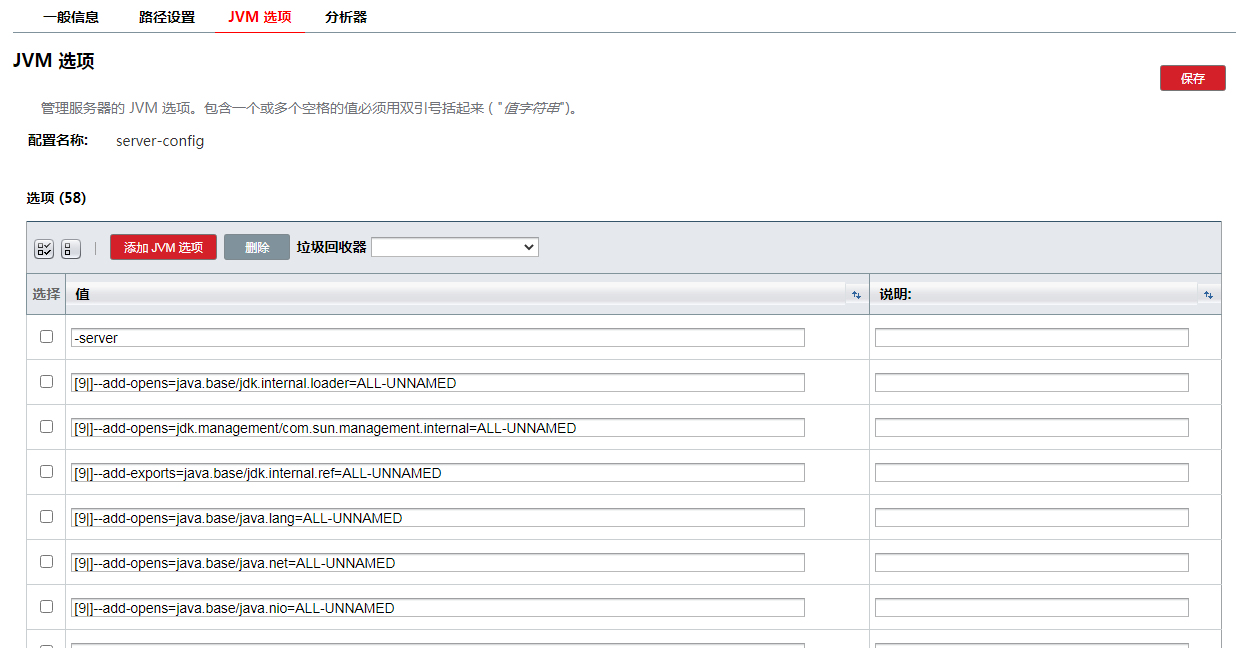Click the Select All icon in table toolbar
The width and height of the screenshot is (1236, 648).
pyautogui.click(x=44, y=249)
